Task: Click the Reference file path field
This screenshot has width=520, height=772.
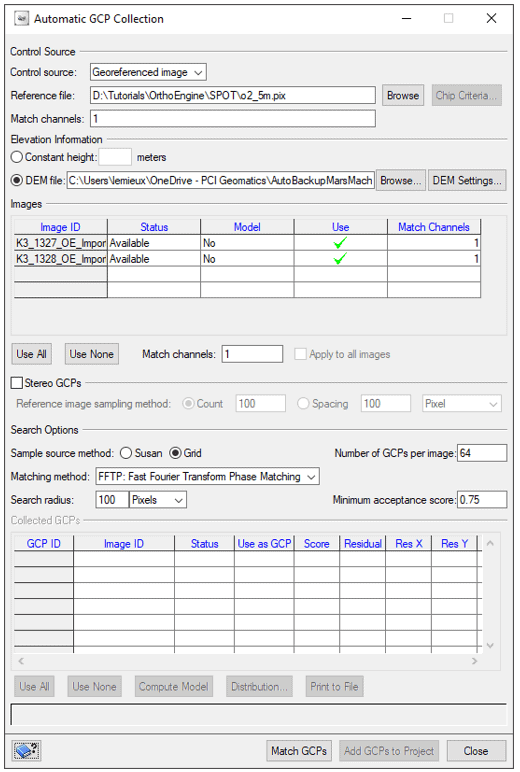Action: click(233, 96)
